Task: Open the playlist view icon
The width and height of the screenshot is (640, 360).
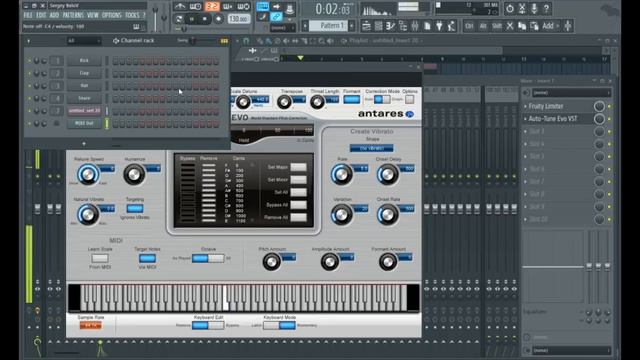Action: coord(366,26)
